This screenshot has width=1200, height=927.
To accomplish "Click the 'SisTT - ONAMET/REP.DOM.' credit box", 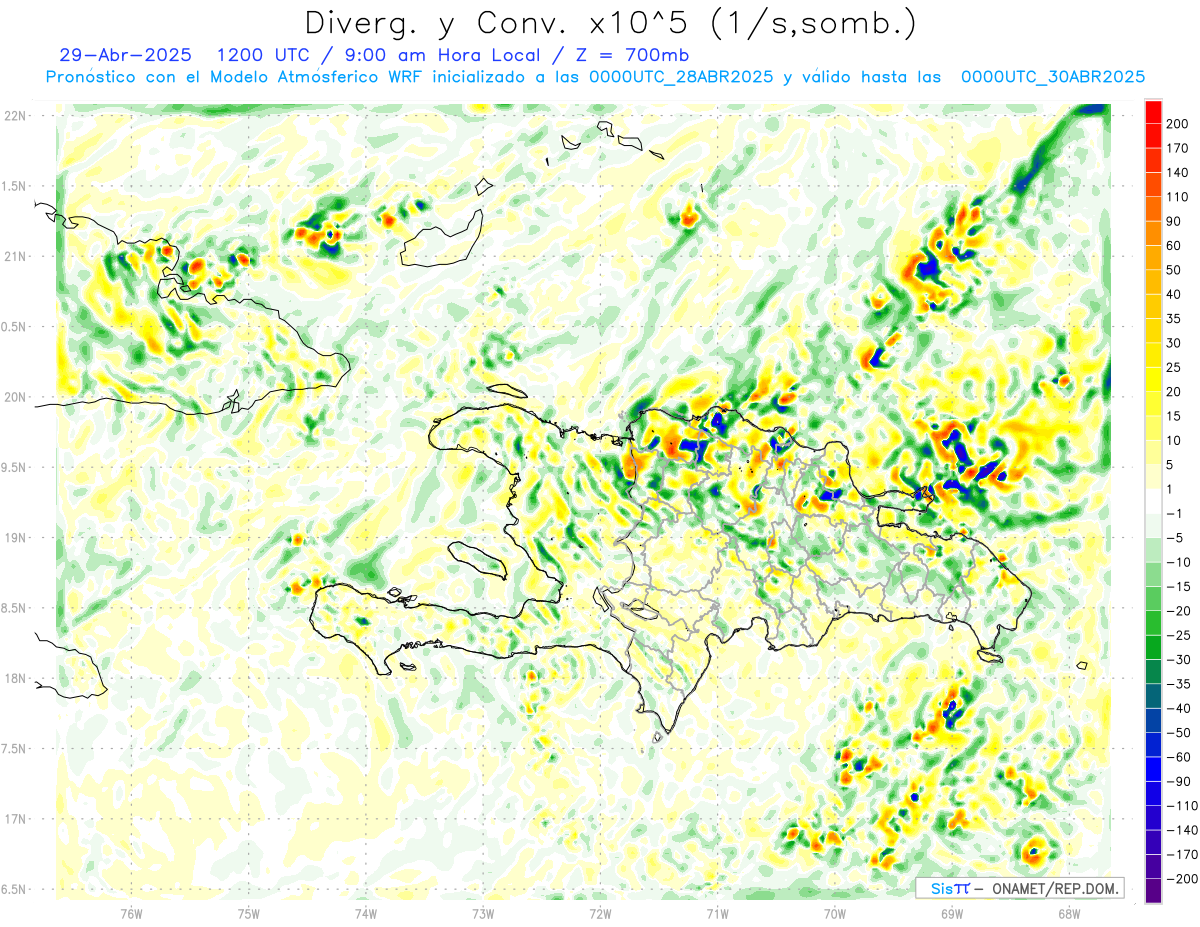I will tap(1019, 888).
